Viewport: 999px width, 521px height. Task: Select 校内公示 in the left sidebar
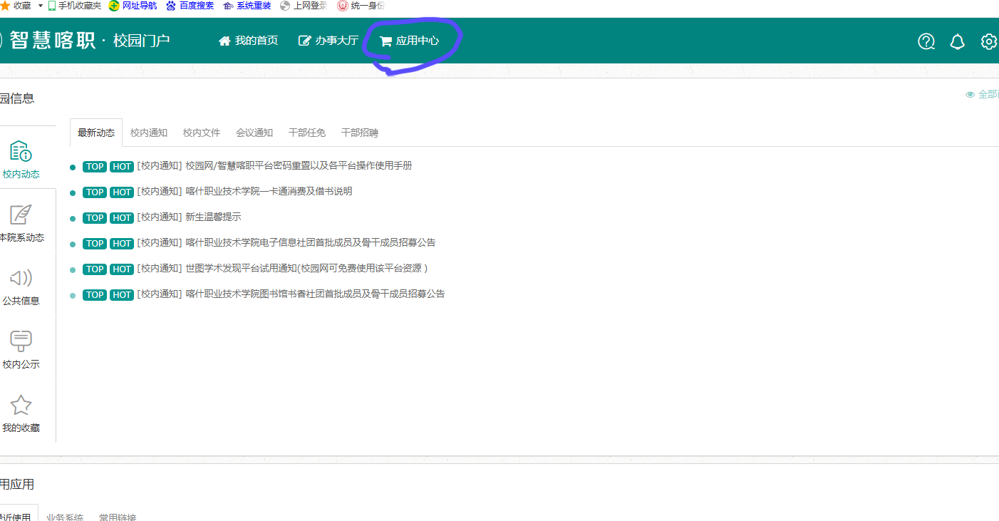(21, 350)
